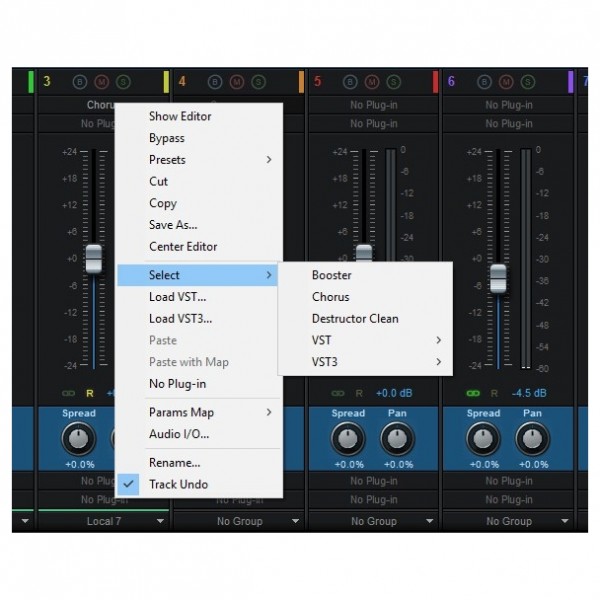Open Presets submenu
The height and width of the screenshot is (600, 600).
(199, 160)
